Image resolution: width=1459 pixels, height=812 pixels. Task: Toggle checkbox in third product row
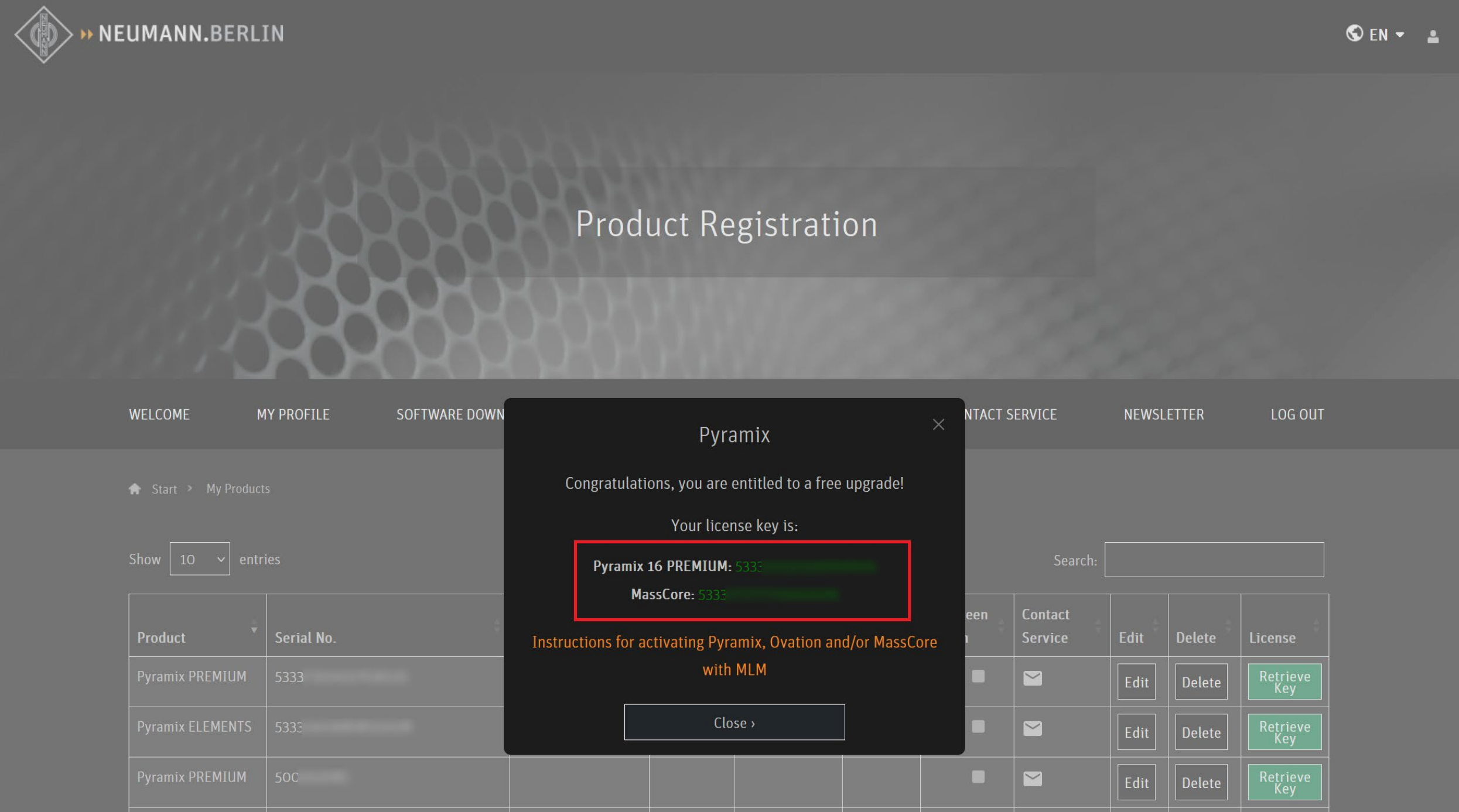[978, 777]
